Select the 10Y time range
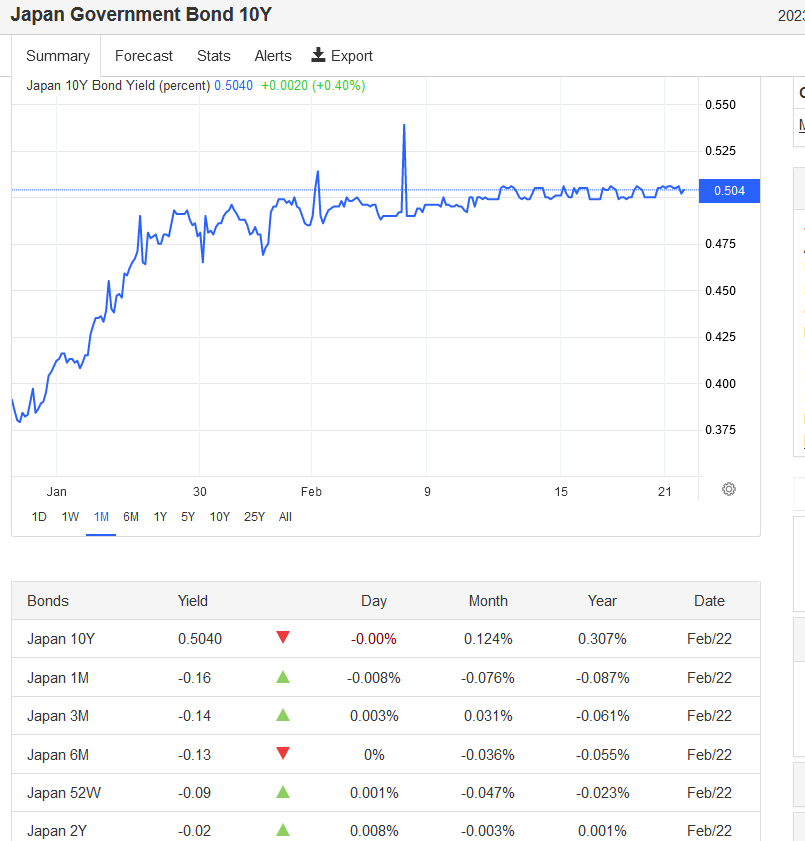This screenshot has height=841, width=805. tap(219, 517)
